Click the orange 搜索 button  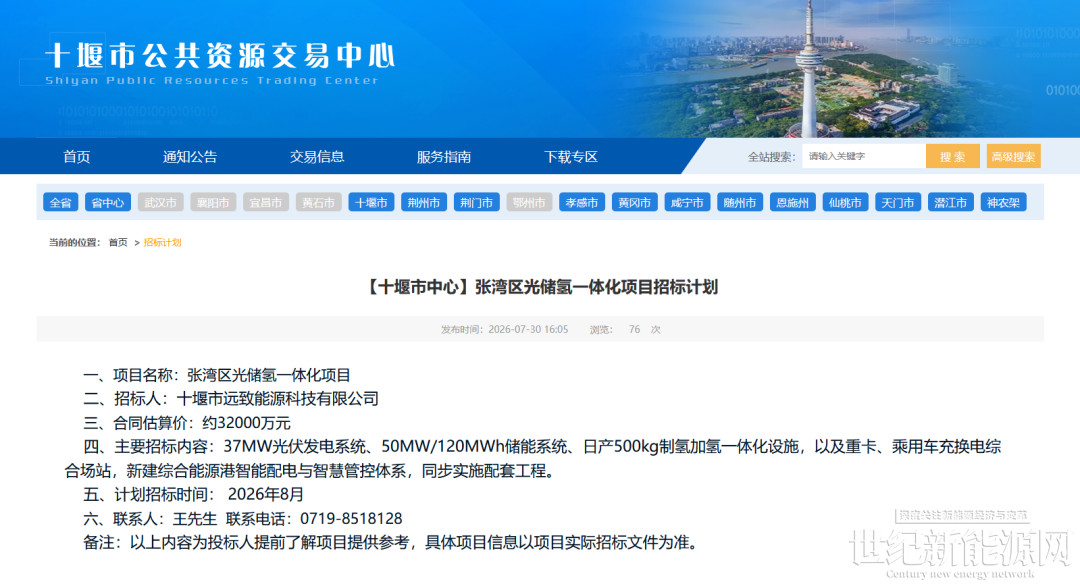(953, 156)
